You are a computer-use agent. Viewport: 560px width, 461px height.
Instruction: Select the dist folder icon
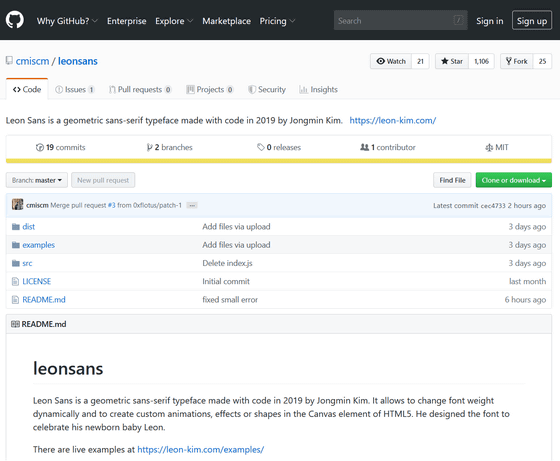point(16,227)
